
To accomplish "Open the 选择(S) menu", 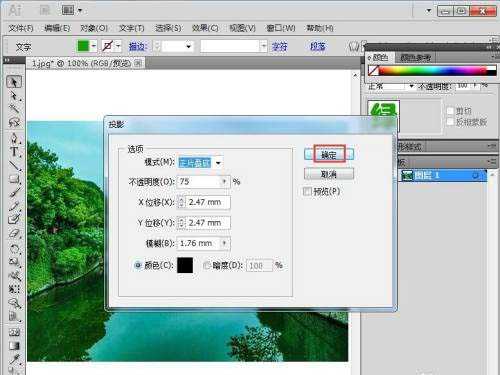I will pos(168,28).
